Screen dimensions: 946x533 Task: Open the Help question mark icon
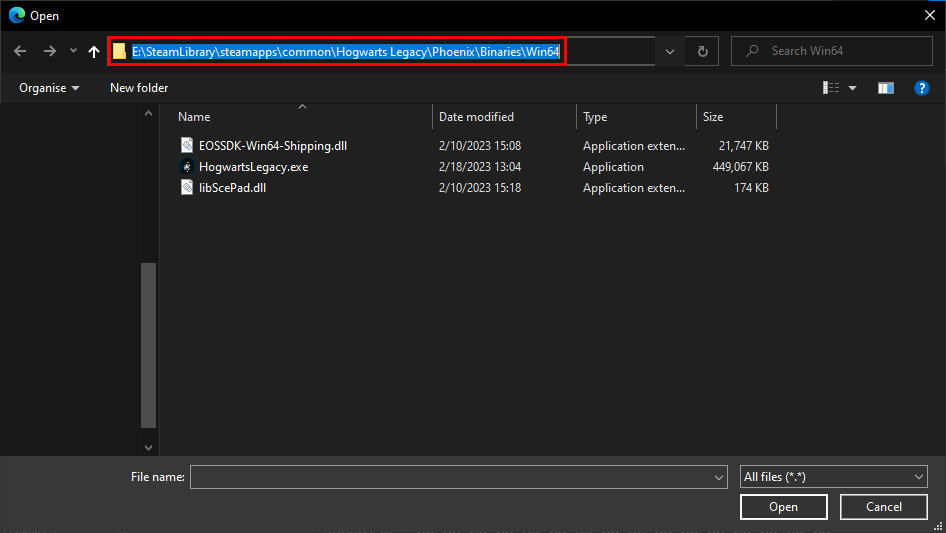922,88
